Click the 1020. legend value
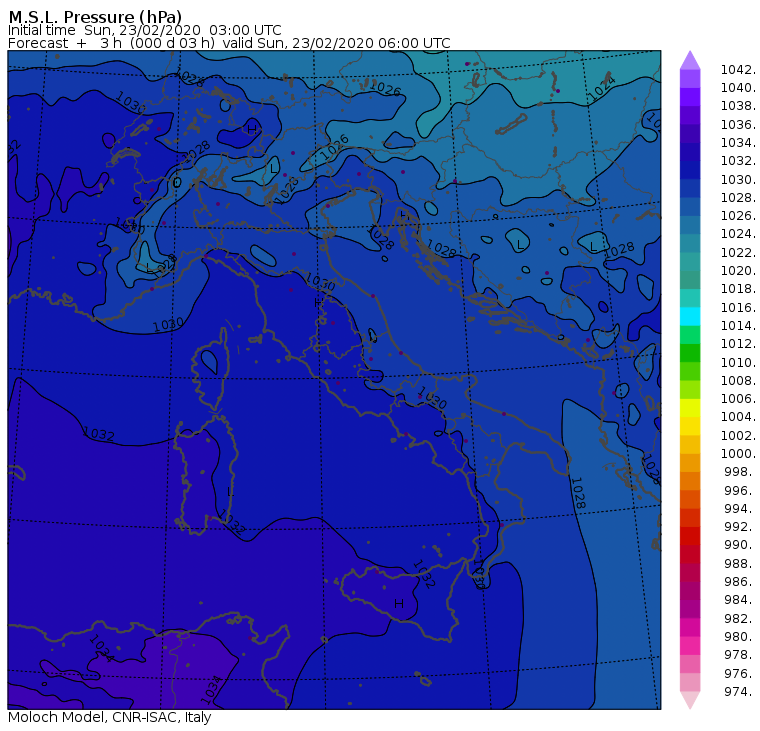The height and width of the screenshot is (731, 760). point(738,270)
